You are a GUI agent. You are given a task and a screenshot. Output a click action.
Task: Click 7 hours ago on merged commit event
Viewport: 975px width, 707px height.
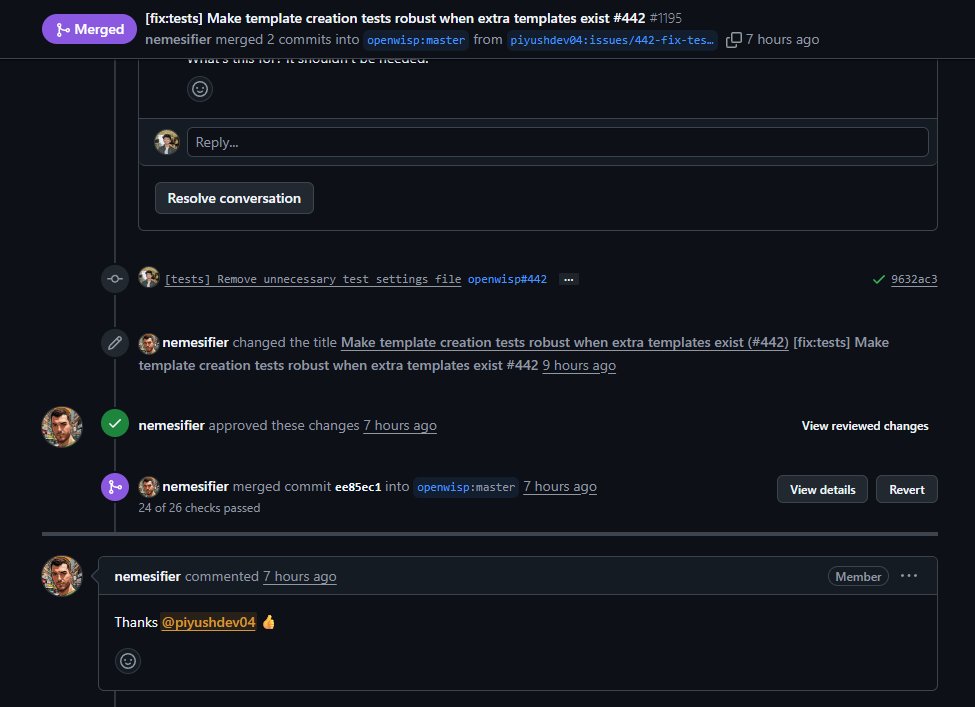coord(560,487)
